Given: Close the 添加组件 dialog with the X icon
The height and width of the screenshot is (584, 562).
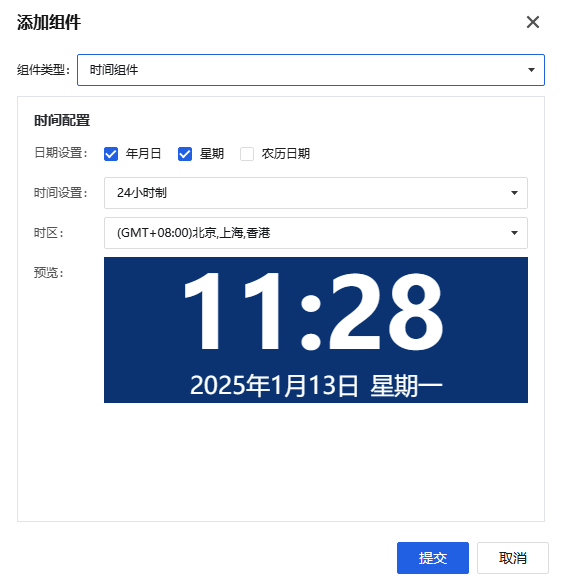Looking at the screenshot, I should click(x=533, y=22).
